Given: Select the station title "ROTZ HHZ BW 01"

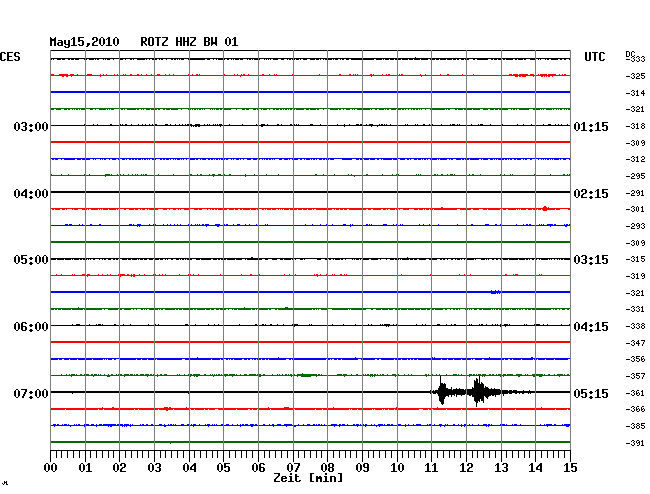Looking at the screenshot, I should (189, 42).
